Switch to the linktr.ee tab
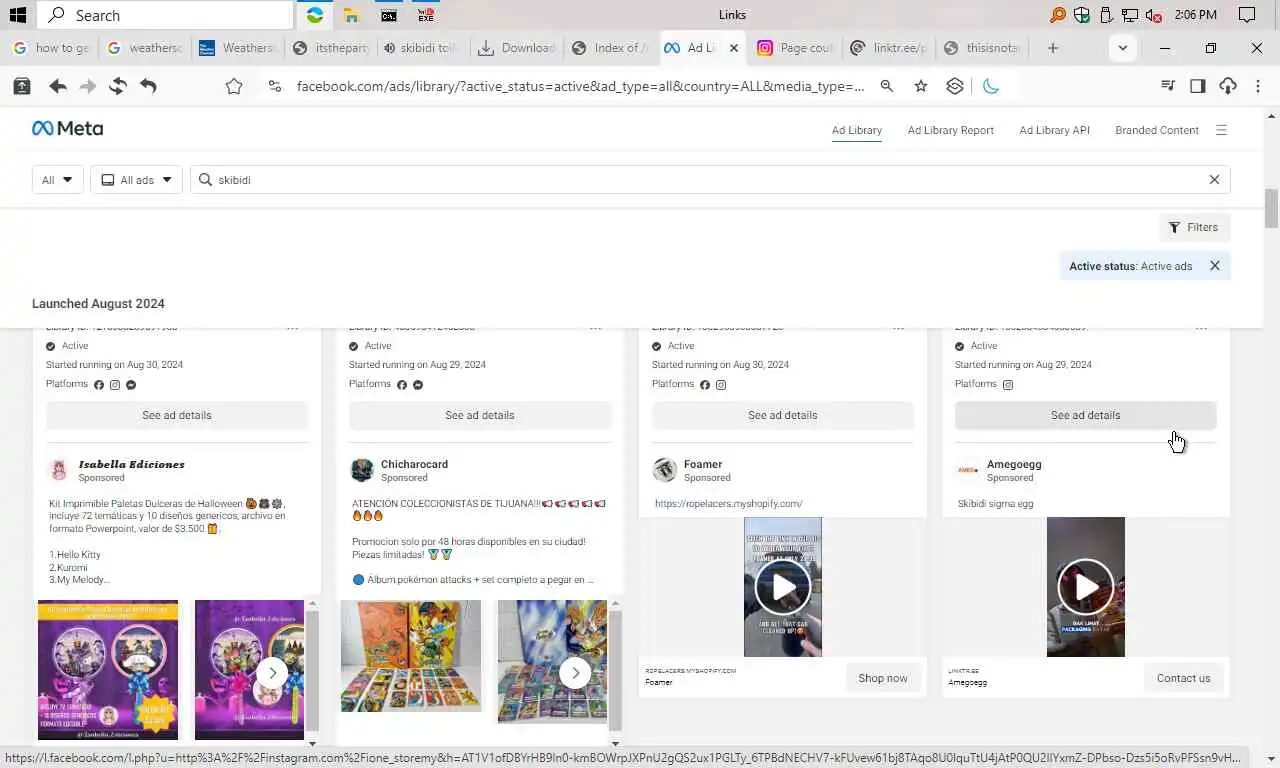Image resolution: width=1280 pixels, height=768 pixels. pos(888,48)
